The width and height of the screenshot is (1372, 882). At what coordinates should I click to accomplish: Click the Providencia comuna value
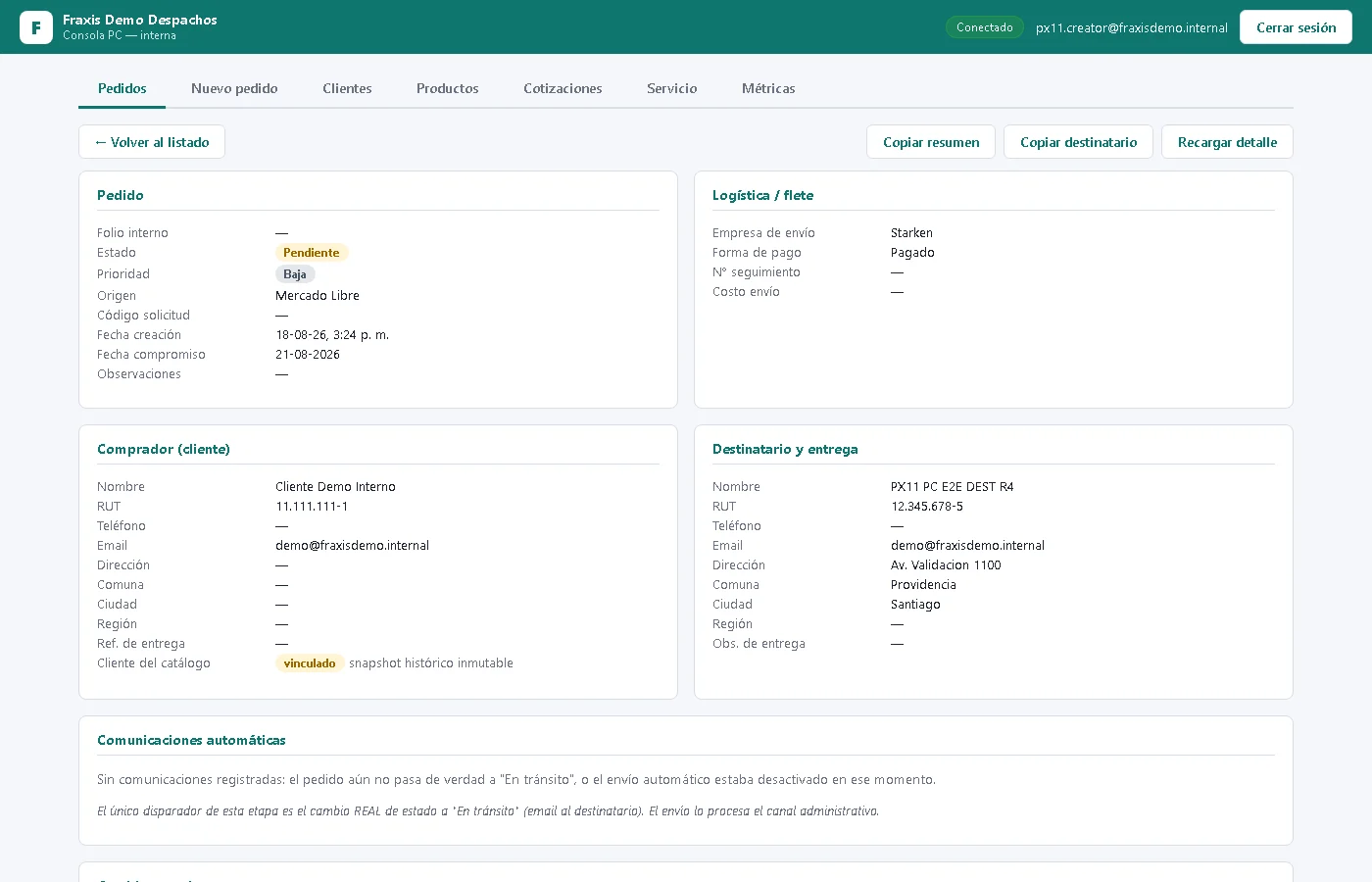point(923,585)
